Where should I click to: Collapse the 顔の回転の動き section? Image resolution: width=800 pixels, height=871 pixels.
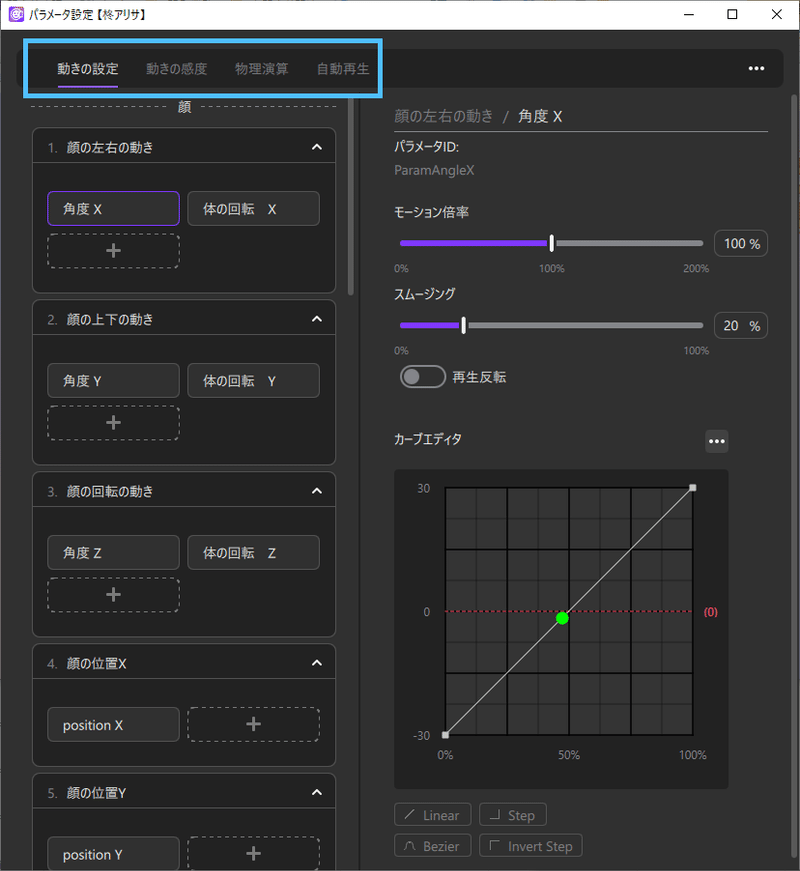pos(317,491)
